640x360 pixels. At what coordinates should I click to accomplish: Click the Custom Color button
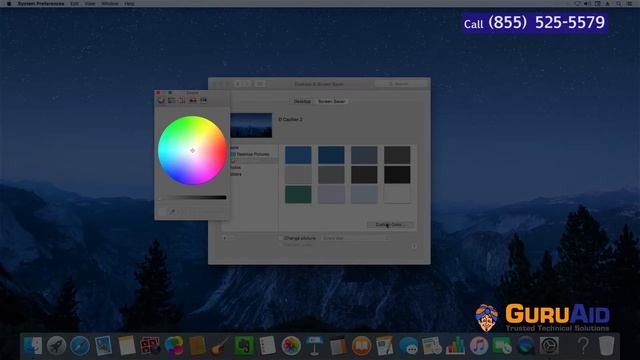pyautogui.click(x=389, y=225)
